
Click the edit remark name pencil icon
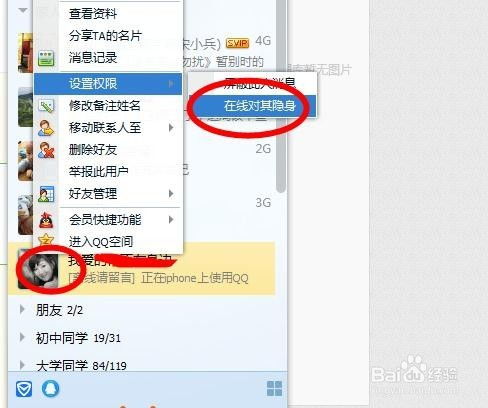coord(46,106)
